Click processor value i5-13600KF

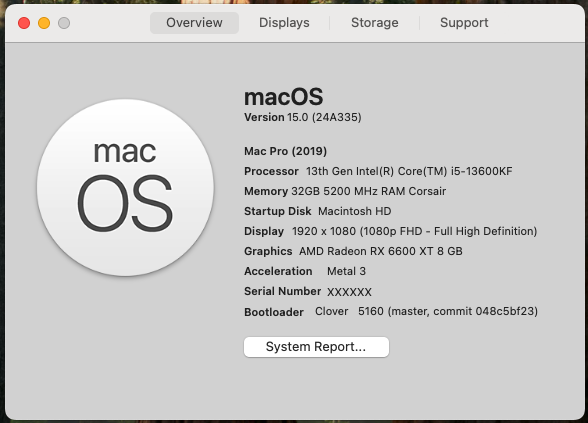(x=481, y=171)
